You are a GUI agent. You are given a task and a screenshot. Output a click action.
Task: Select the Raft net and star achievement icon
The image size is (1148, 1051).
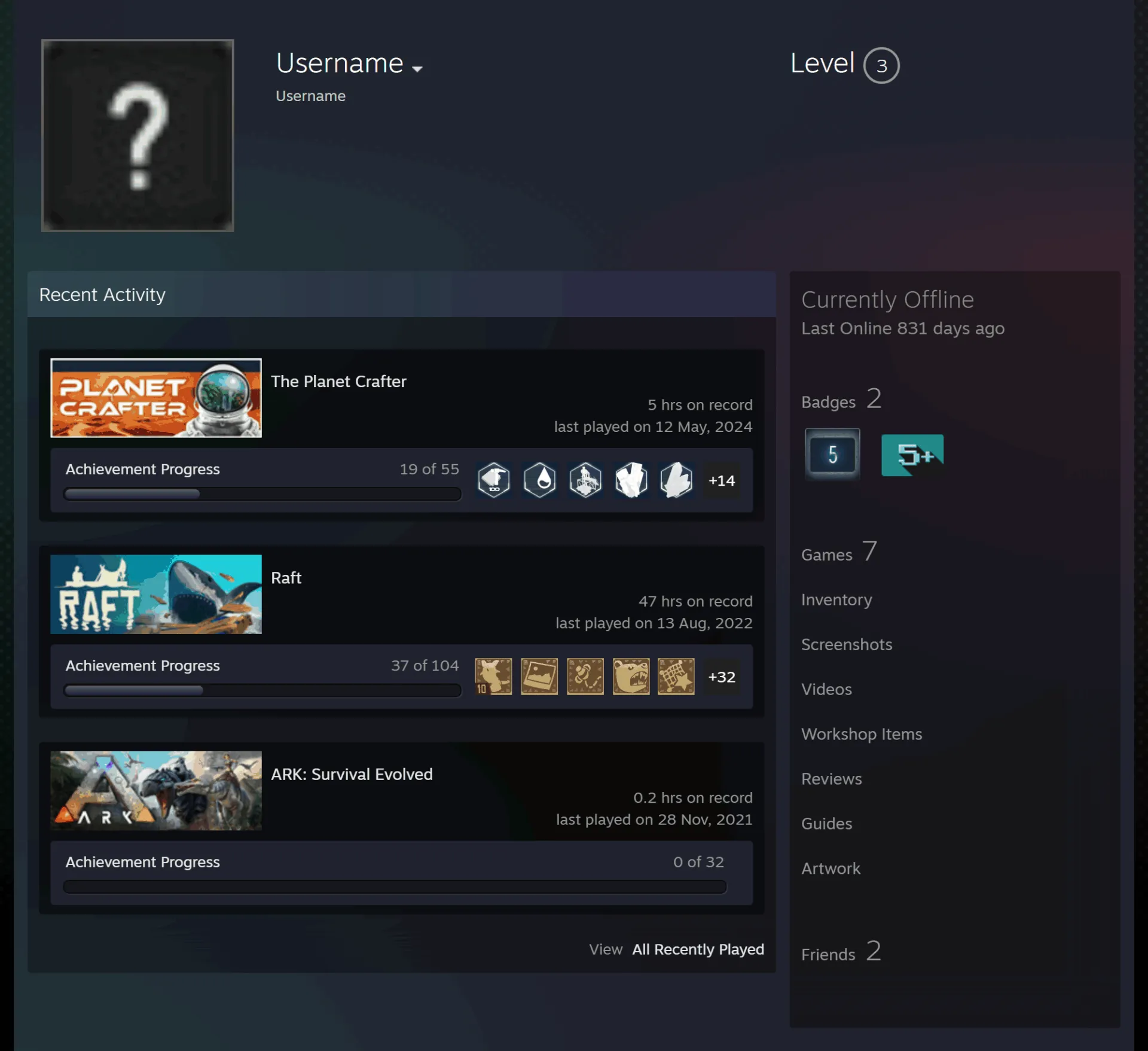pyautogui.click(x=676, y=676)
